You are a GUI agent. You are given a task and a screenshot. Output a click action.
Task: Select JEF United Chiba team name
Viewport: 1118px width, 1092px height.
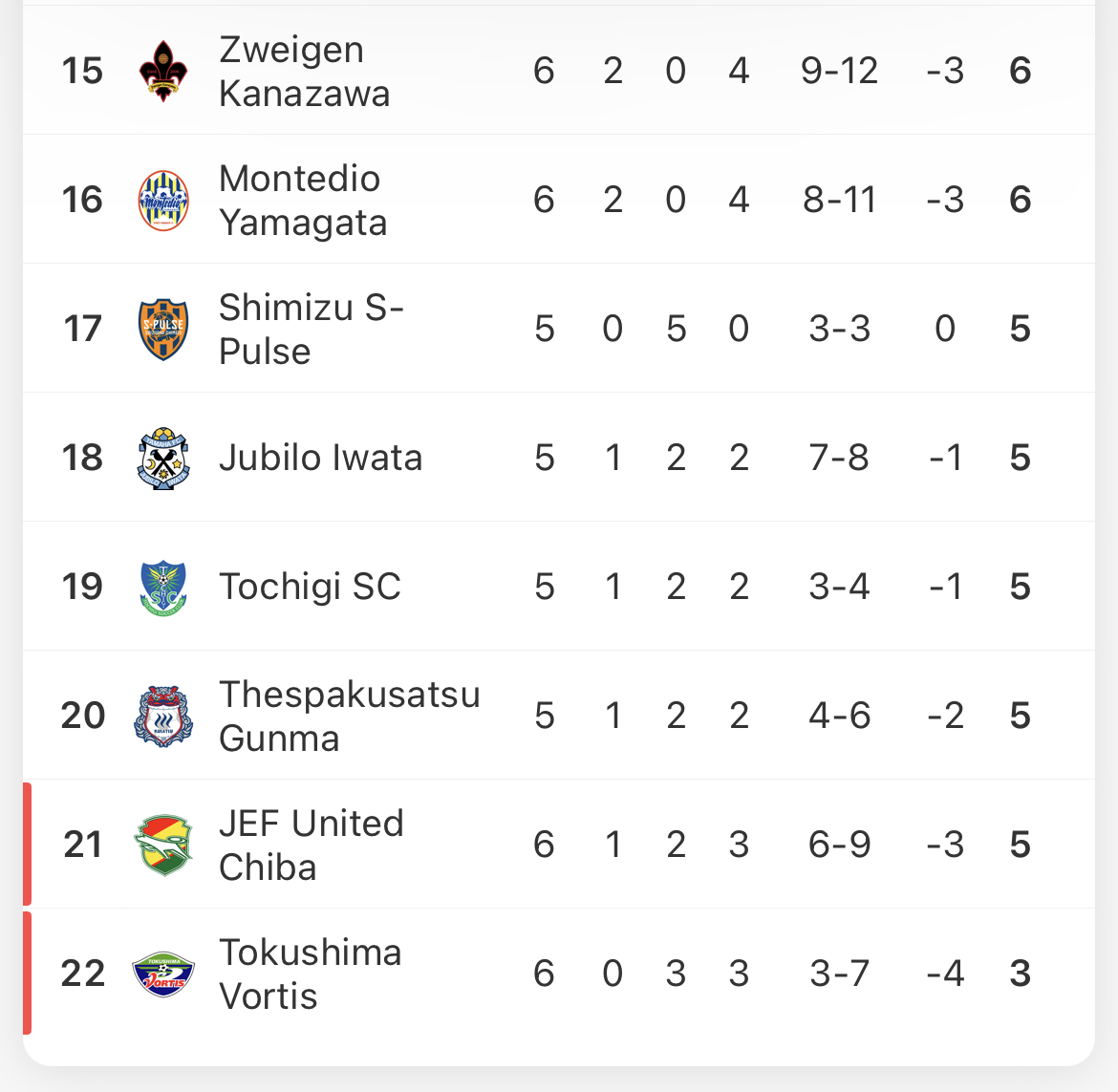[x=311, y=845]
